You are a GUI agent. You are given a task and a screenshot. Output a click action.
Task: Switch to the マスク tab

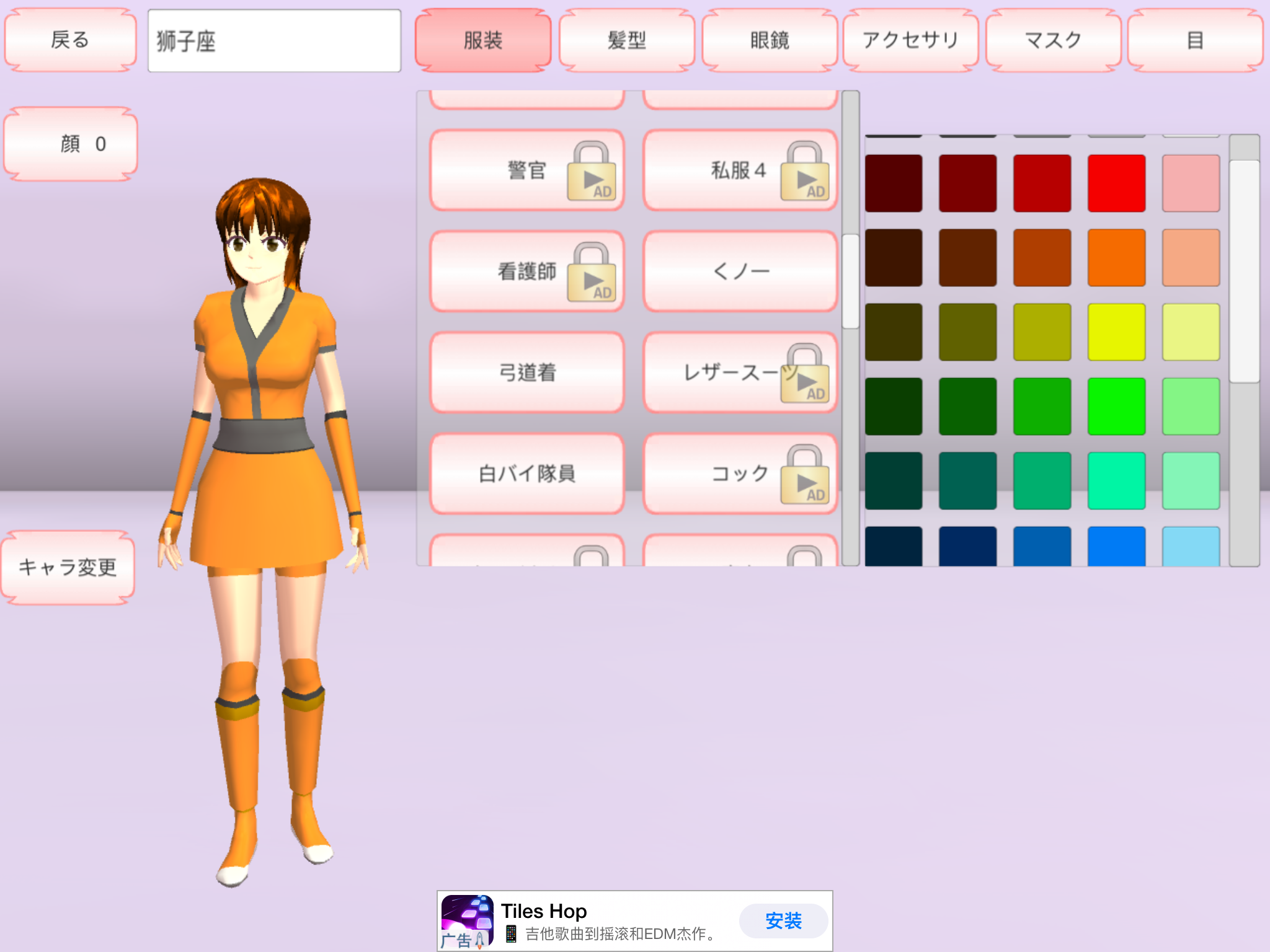click(x=1053, y=41)
